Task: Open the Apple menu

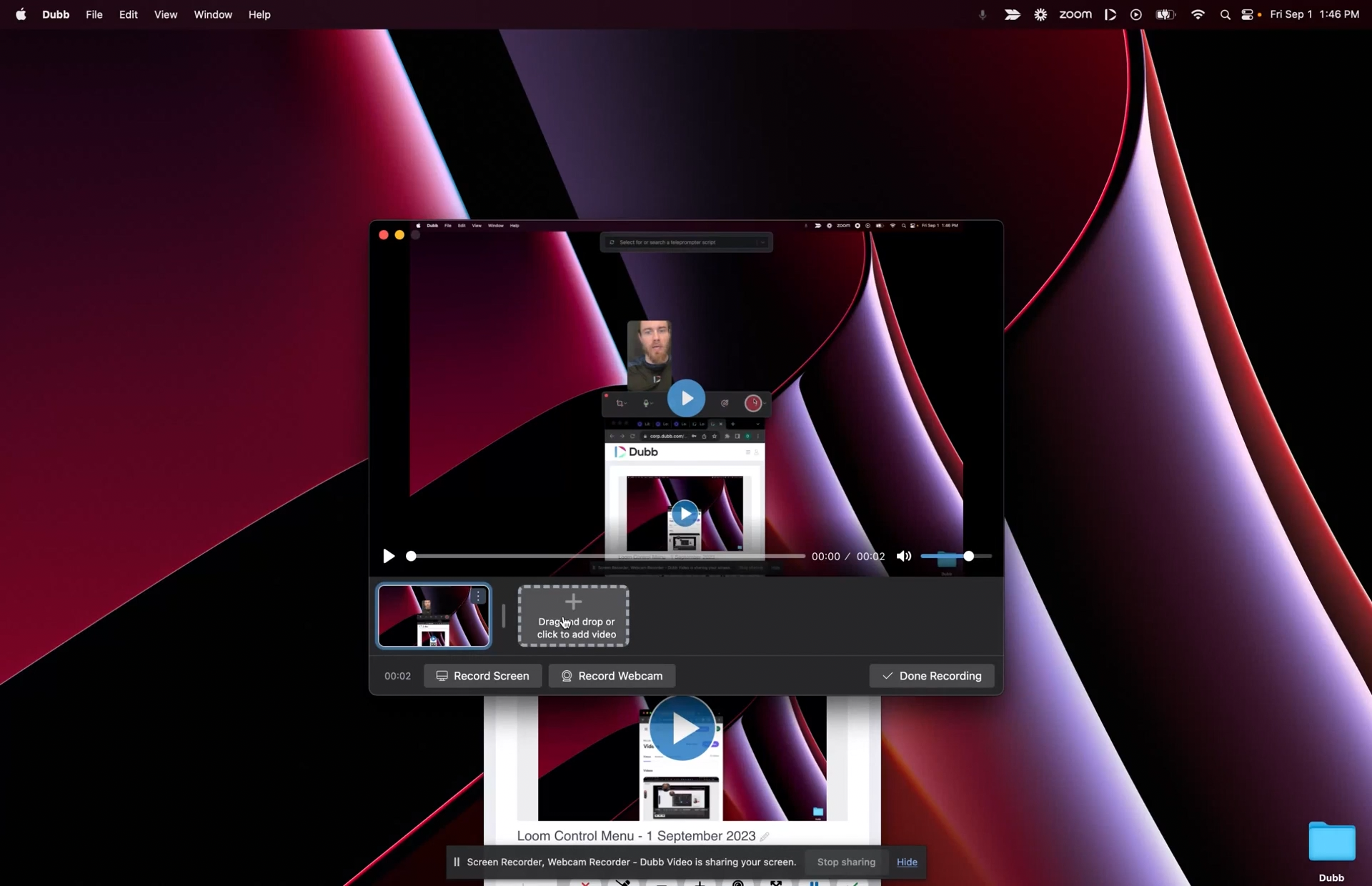Action: 21,14
